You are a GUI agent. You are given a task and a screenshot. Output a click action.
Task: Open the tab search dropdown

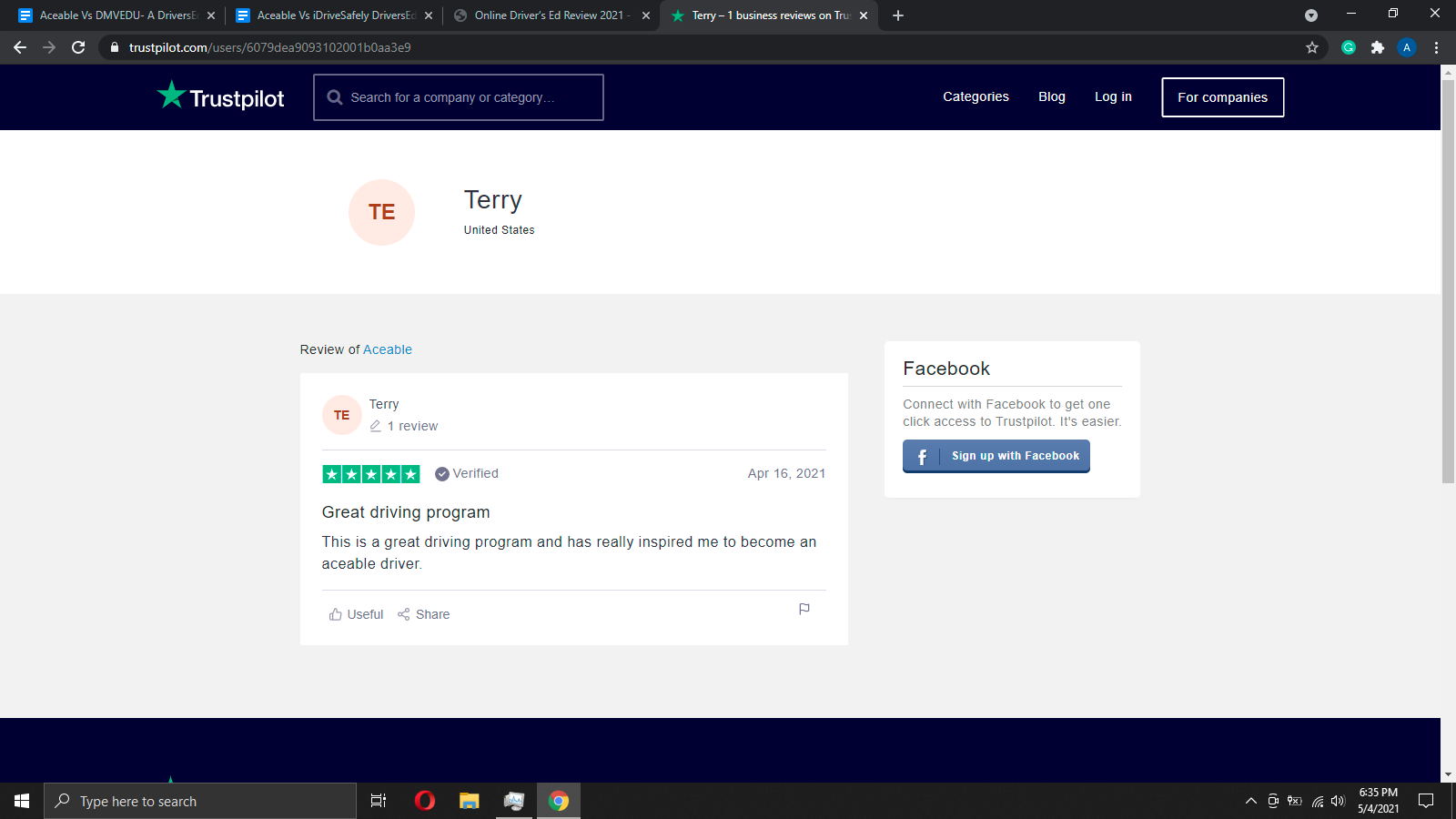pos(1311,15)
